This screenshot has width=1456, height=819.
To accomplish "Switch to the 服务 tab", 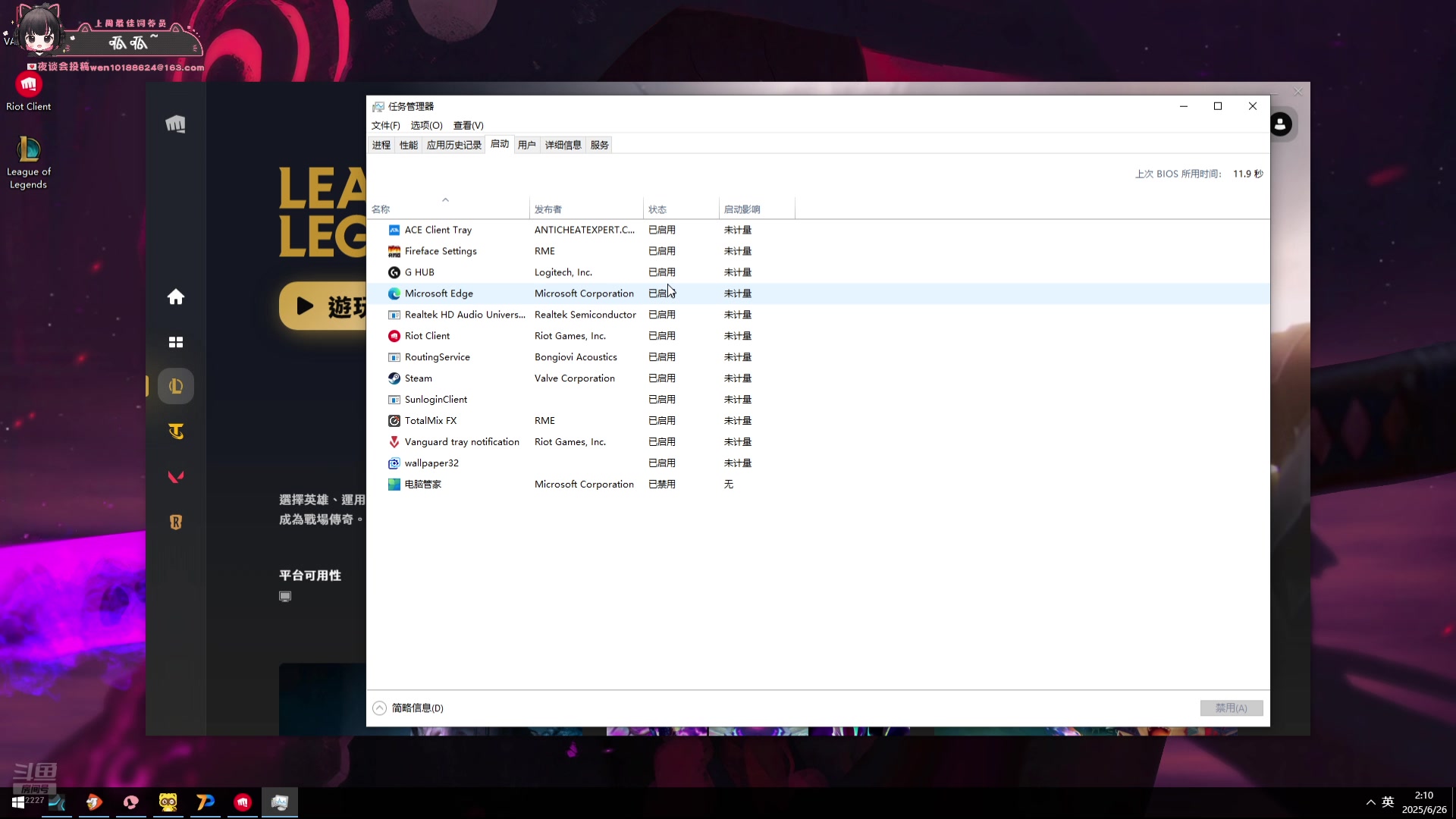I will 599,145.
